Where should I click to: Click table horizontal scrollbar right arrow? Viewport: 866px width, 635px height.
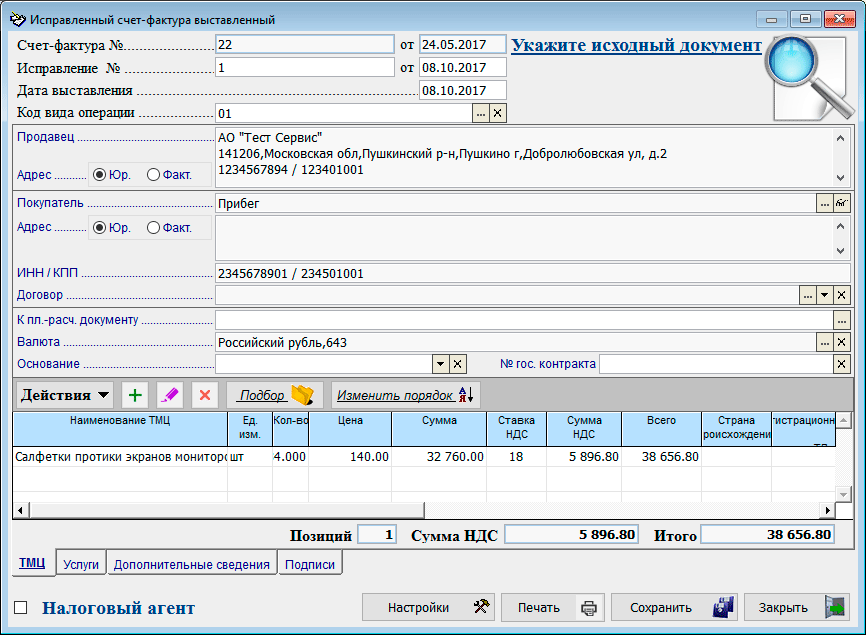click(x=827, y=510)
